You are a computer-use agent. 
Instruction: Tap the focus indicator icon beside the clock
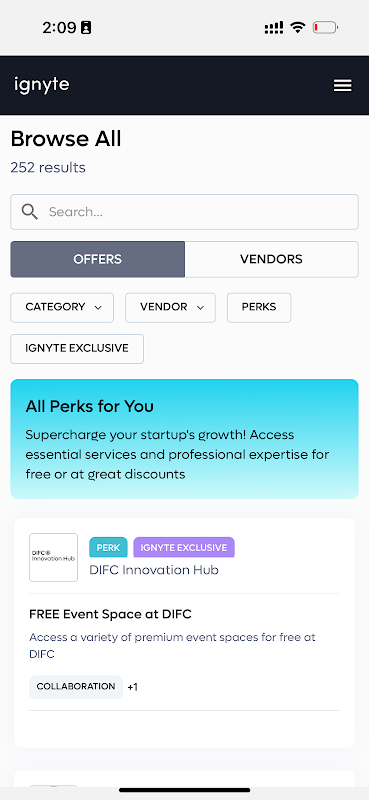point(86,28)
